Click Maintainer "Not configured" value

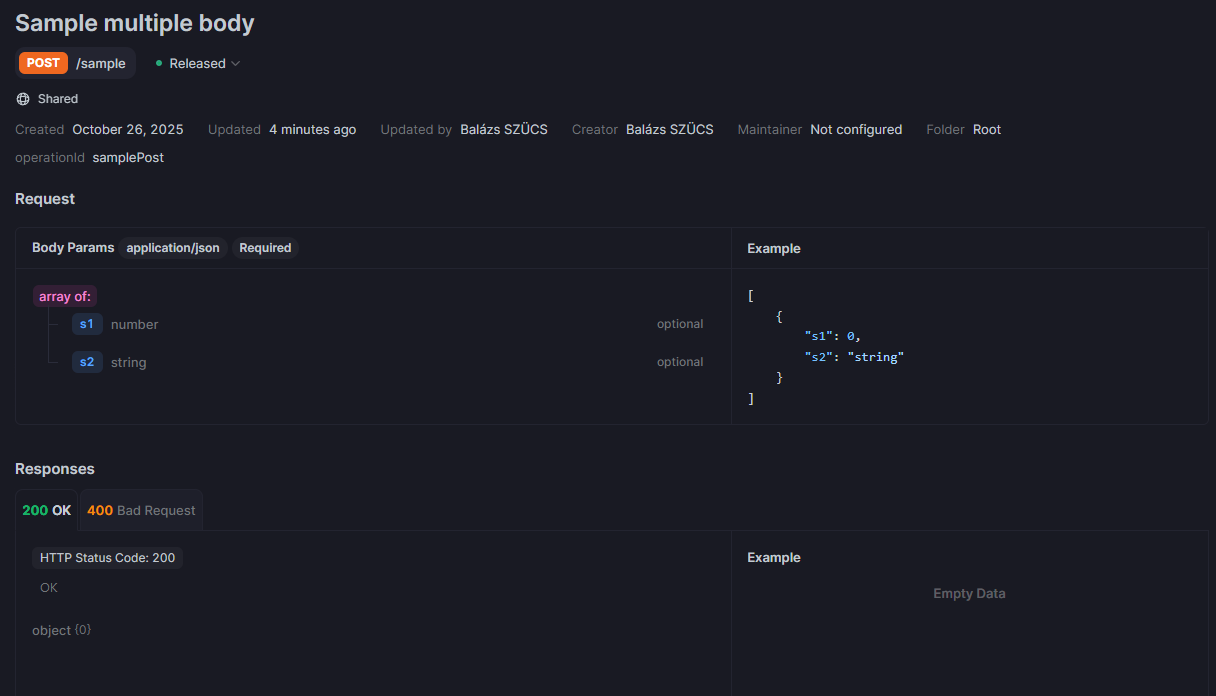point(856,129)
